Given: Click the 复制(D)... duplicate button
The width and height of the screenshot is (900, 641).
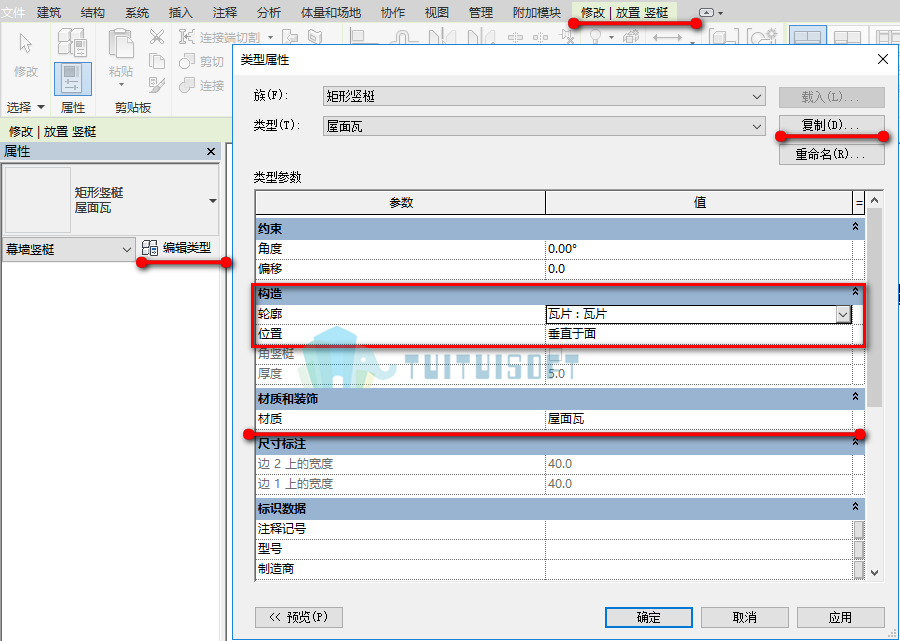Looking at the screenshot, I should [831, 125].
